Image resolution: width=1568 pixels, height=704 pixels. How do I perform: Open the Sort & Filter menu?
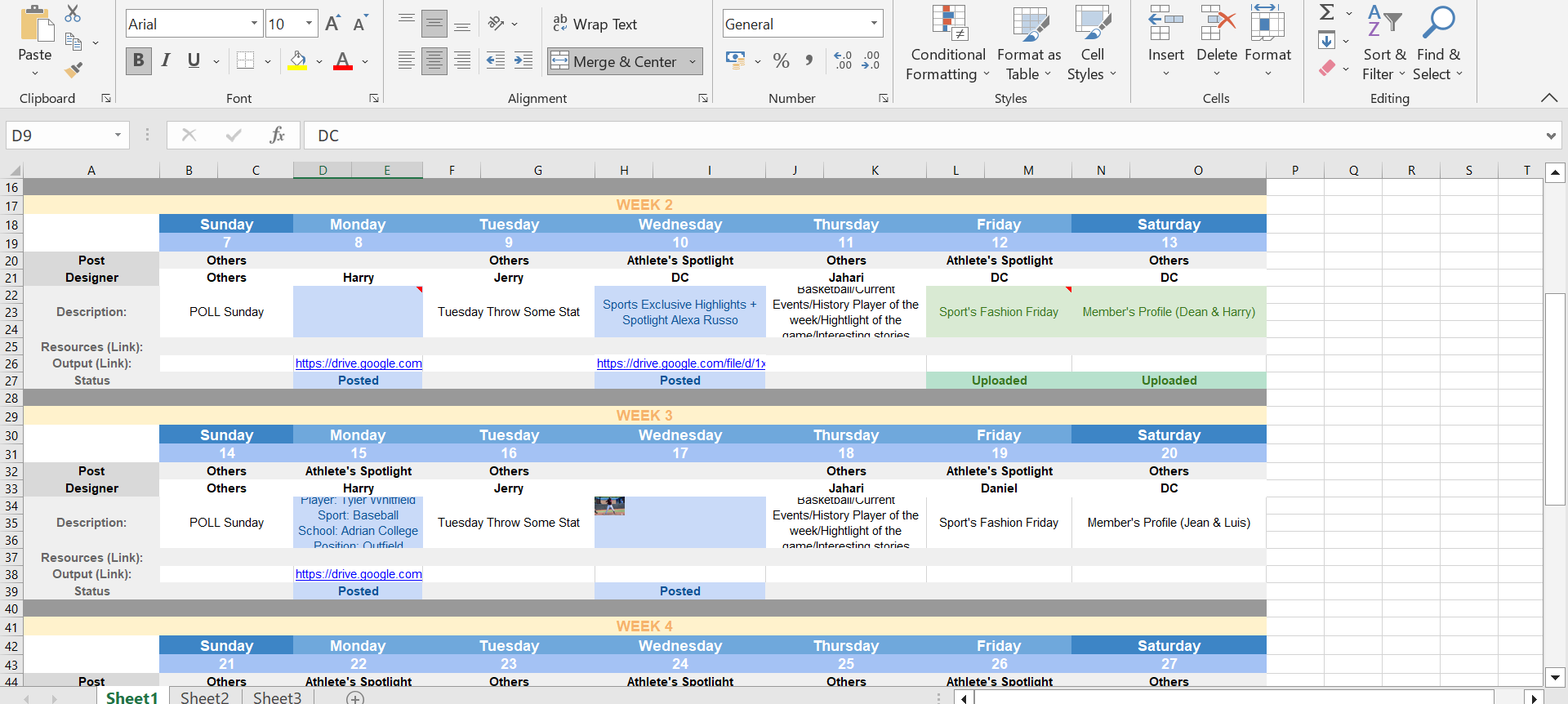[1384, 42]
